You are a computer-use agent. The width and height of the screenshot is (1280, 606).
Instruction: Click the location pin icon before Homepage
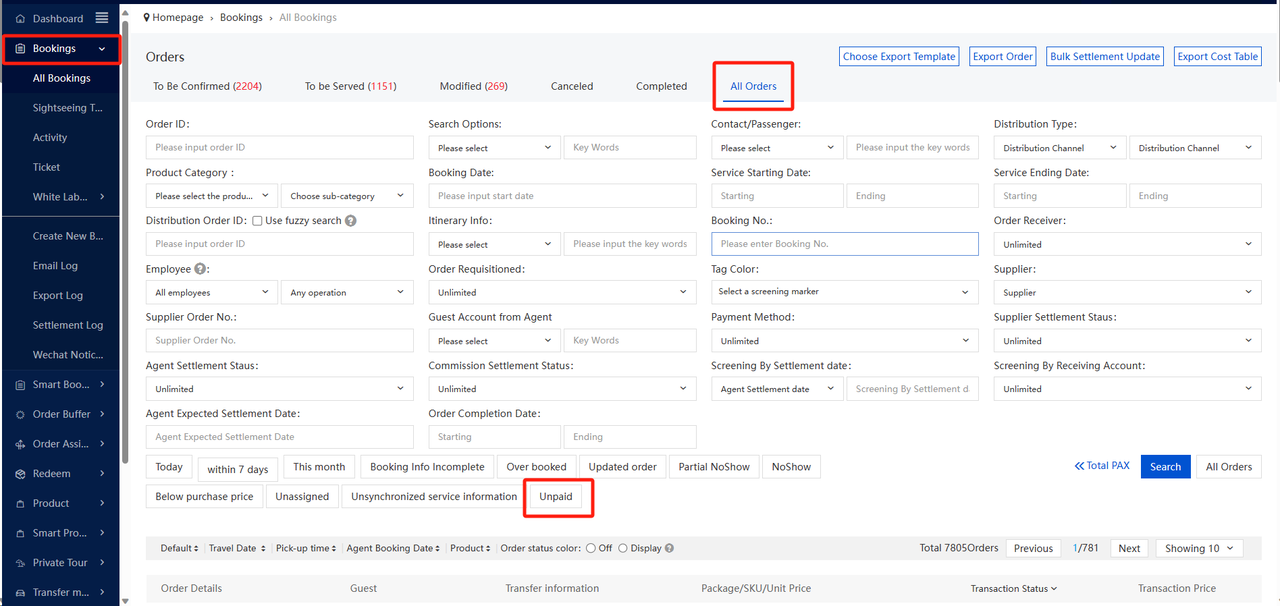point(148,17)
